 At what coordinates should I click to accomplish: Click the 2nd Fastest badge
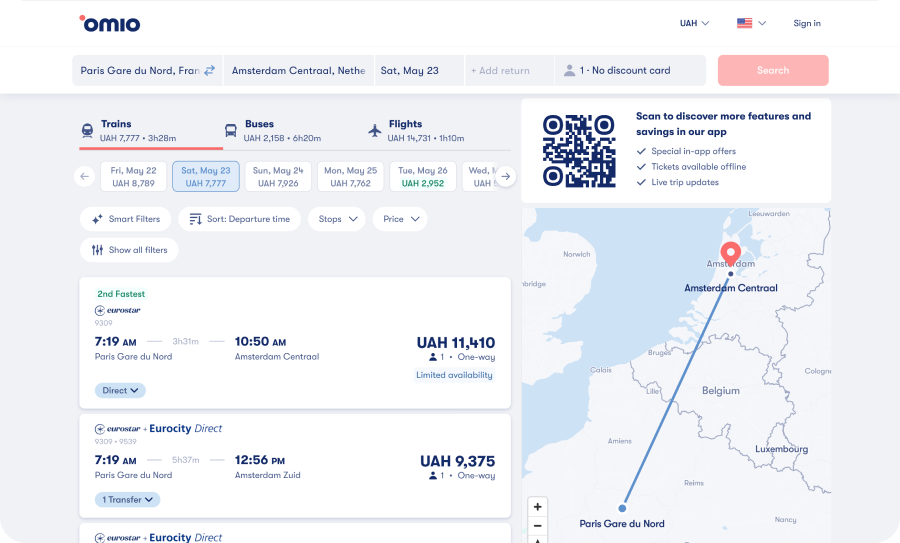point(121,294)
